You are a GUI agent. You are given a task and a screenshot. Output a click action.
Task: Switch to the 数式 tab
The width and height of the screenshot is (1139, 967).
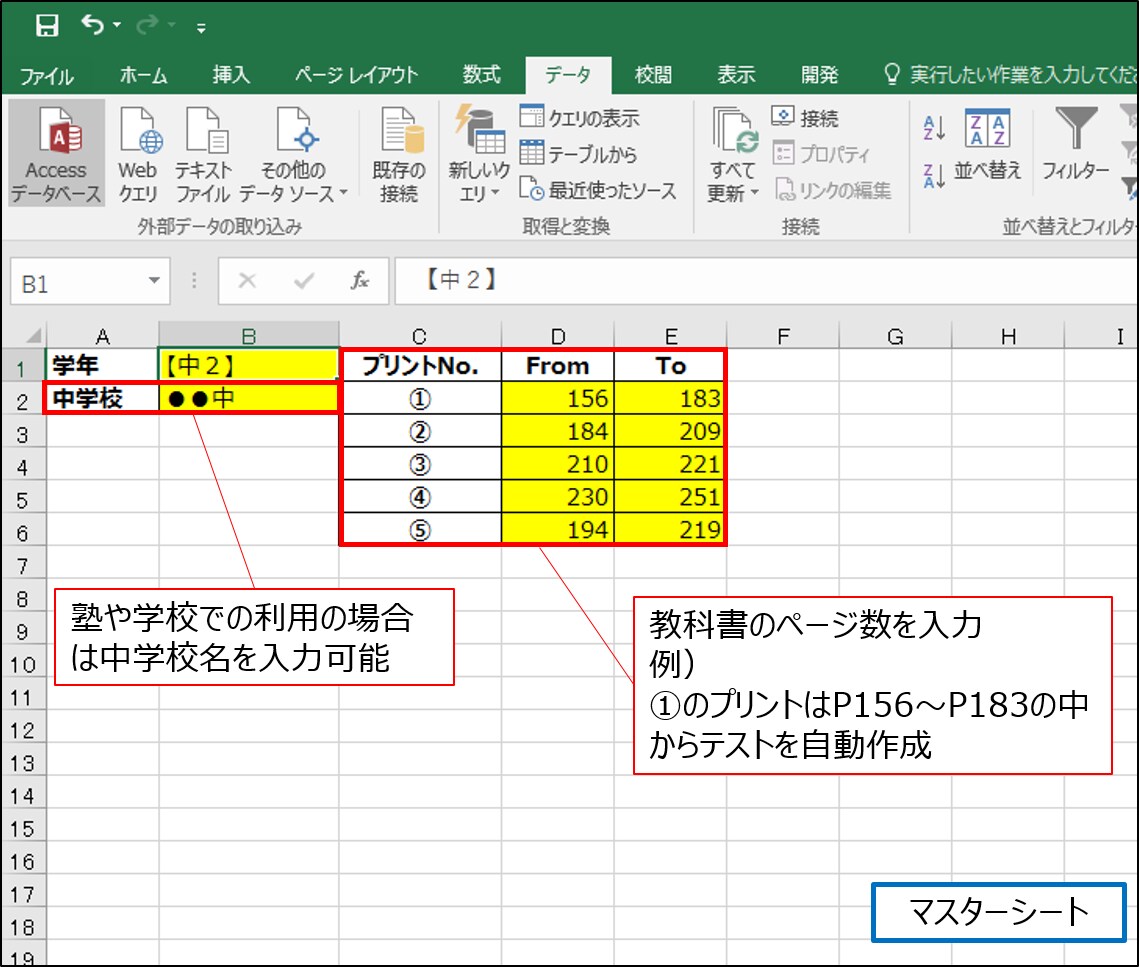coord(482,75)
